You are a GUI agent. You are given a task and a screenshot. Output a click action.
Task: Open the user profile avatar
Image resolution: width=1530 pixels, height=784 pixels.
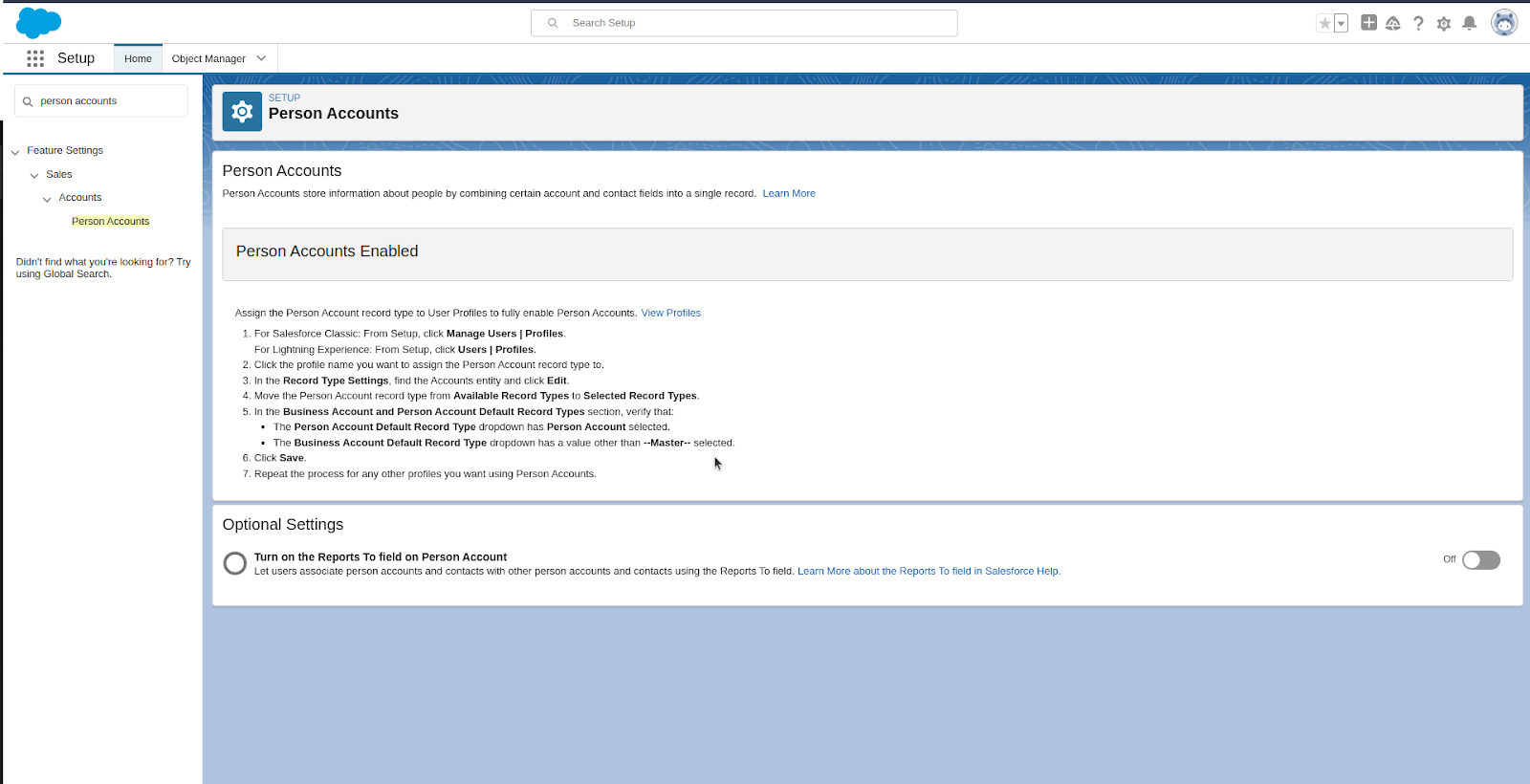[x=1504, y=22]
